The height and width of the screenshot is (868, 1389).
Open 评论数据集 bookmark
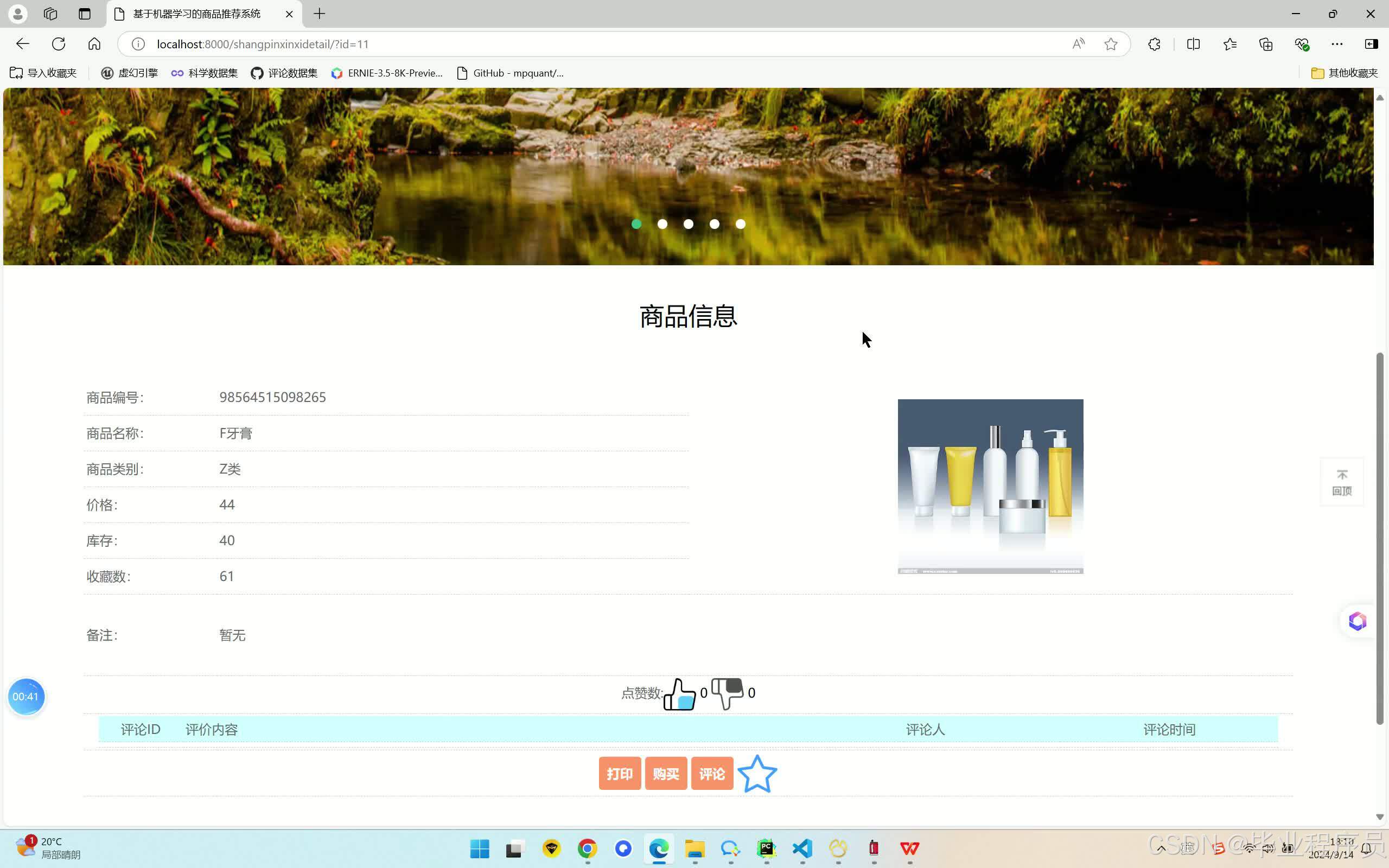(x=284, y=73)
